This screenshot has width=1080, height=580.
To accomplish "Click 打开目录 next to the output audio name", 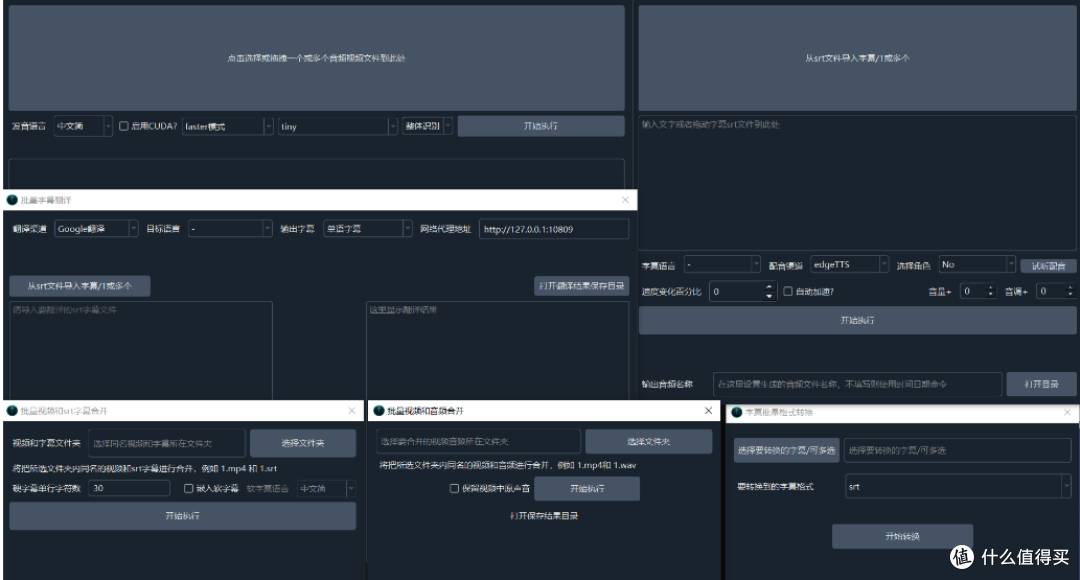I will [1041, 384].
